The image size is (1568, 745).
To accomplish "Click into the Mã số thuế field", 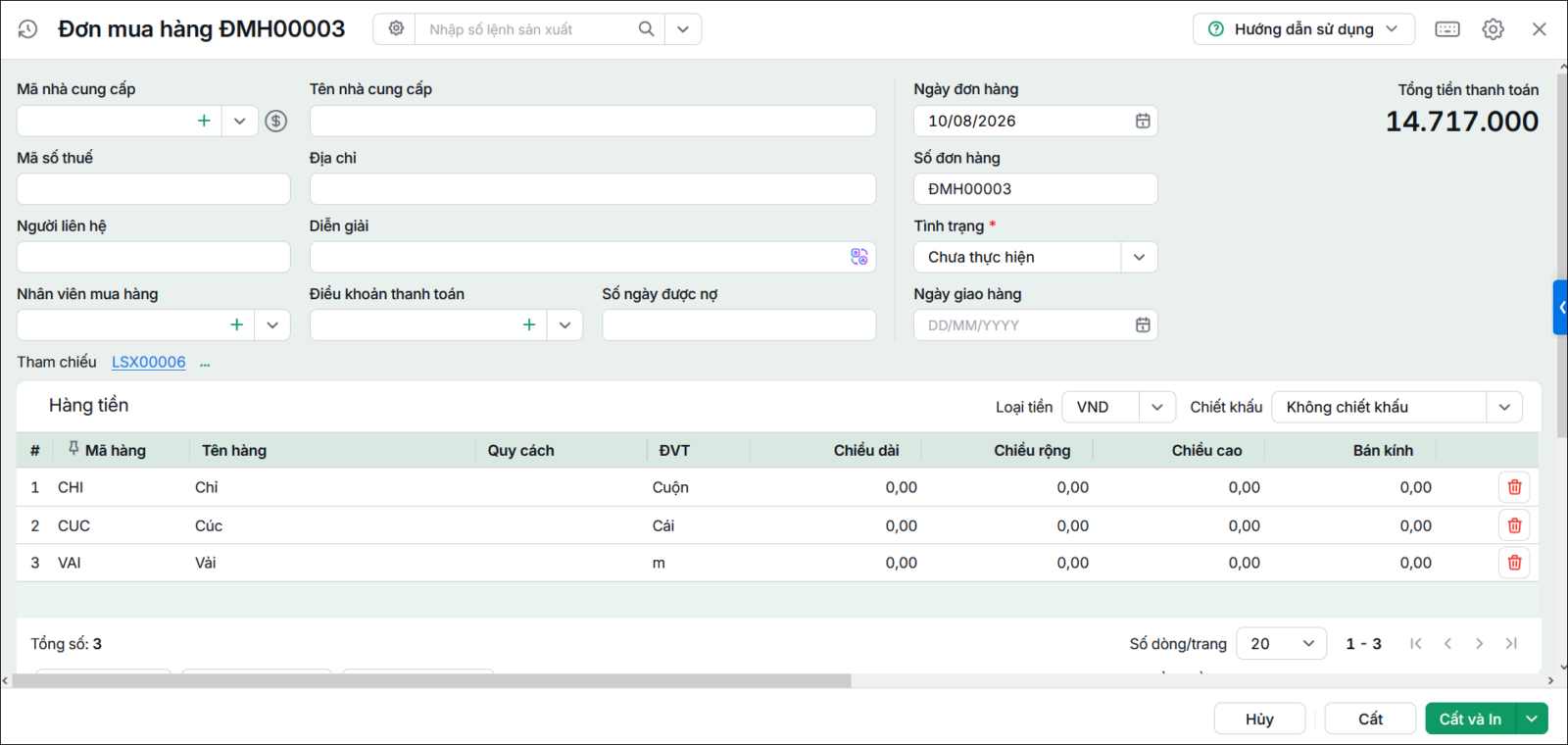I will 154,189.
